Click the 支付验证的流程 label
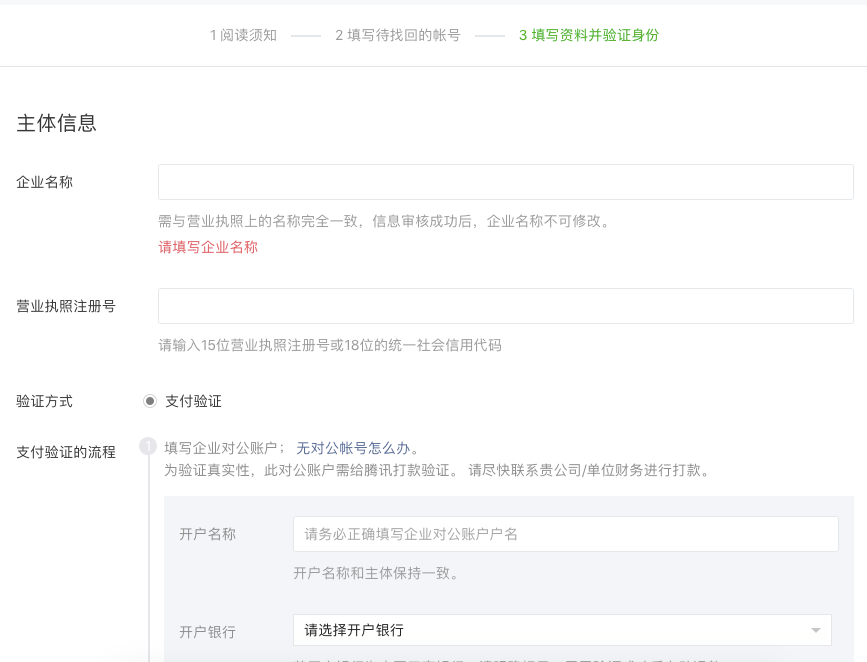 [x=66, y=452]
